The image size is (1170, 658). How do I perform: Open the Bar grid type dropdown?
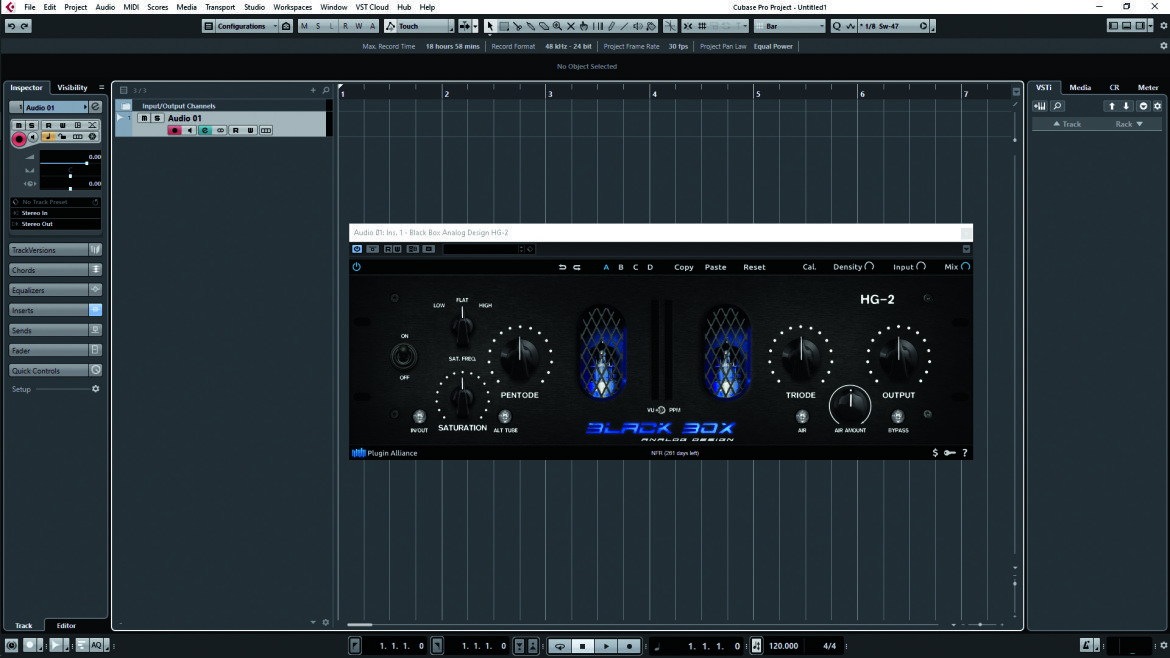pyautogui.click(x=789, y=26)
